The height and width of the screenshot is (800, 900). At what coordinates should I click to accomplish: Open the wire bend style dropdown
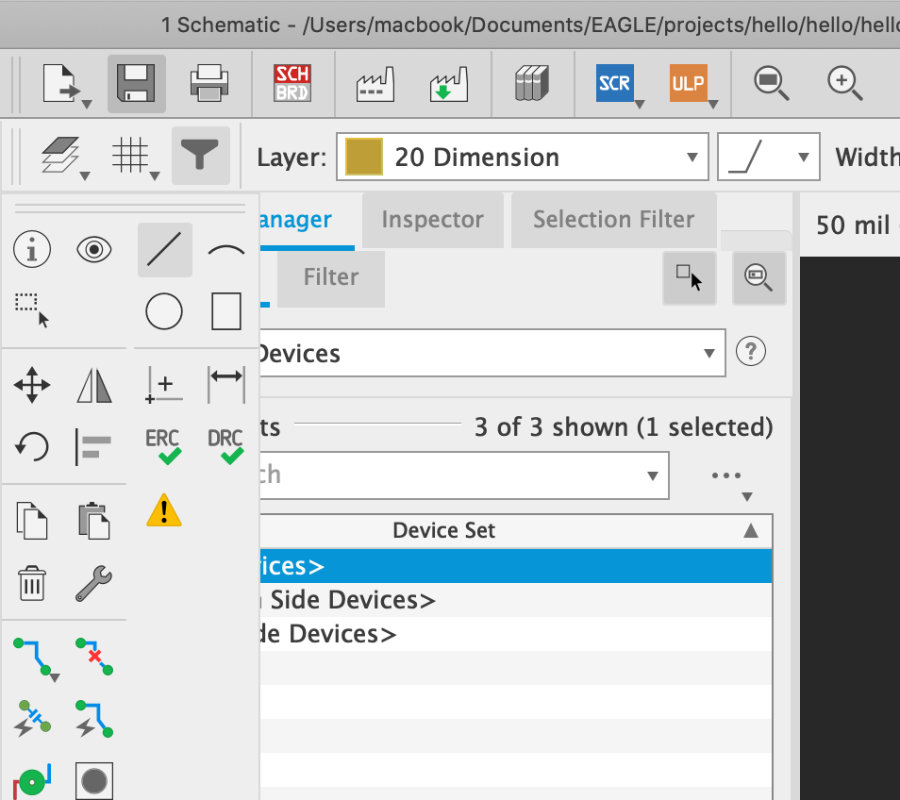point(769,157)
